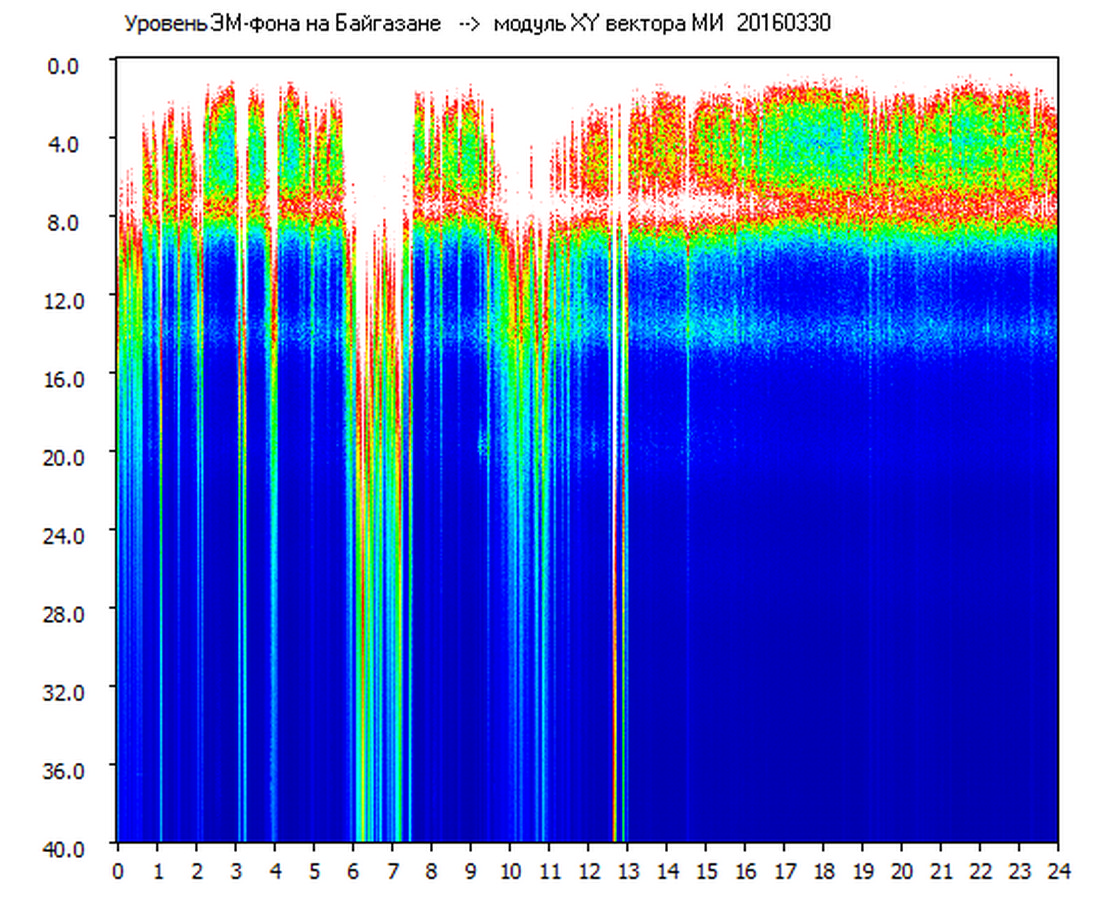Click hour 9 on the horizontal axis
Viewport: 1096px width, 900px height.
pyautogui.click(x=470, y=871)
